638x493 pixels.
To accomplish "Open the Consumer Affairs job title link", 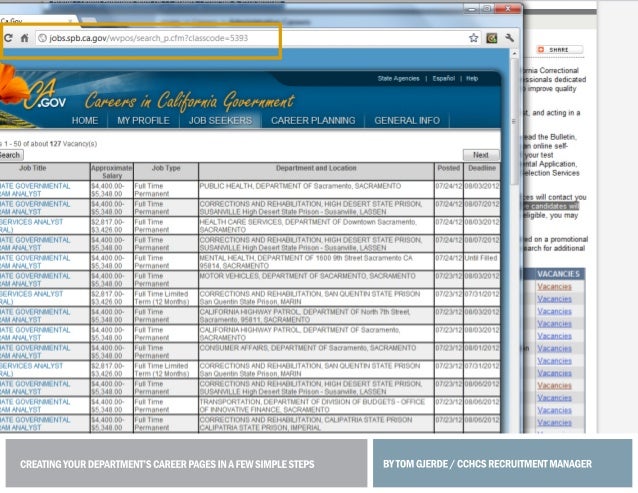I will pyautogui.click(x=35, y=351).
